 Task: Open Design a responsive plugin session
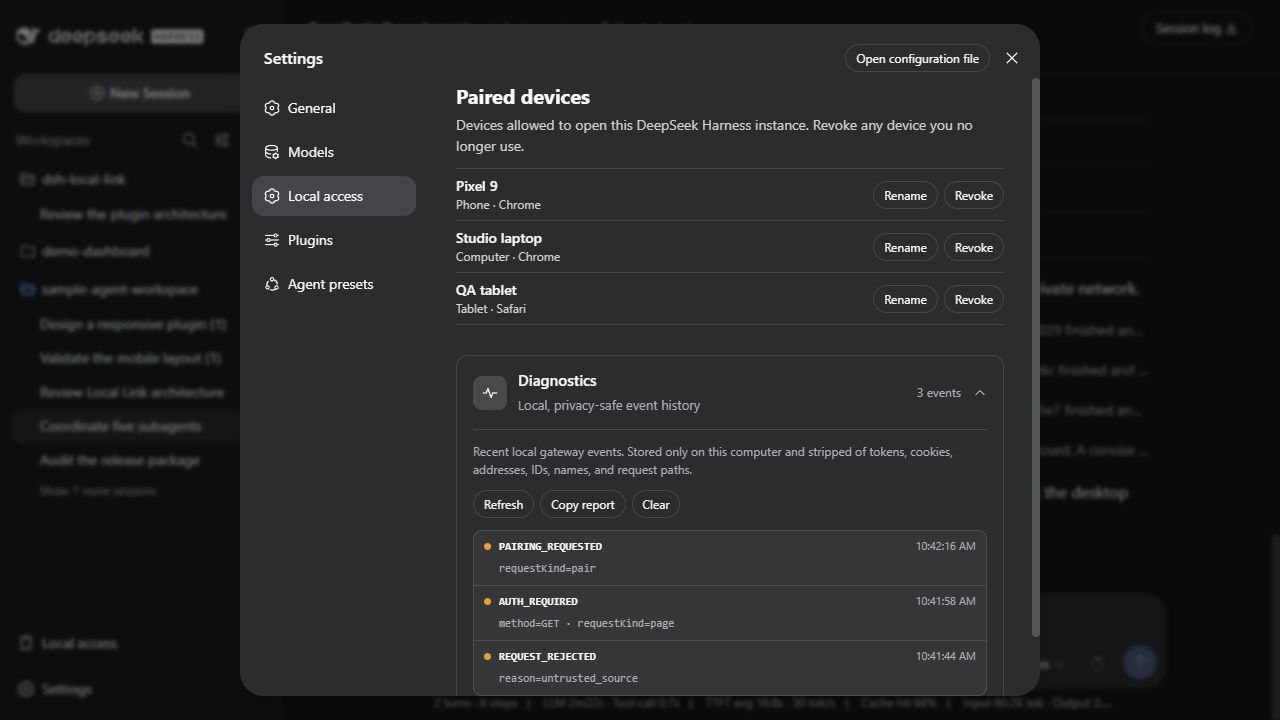pyautogui.click(x=133, y=324)
